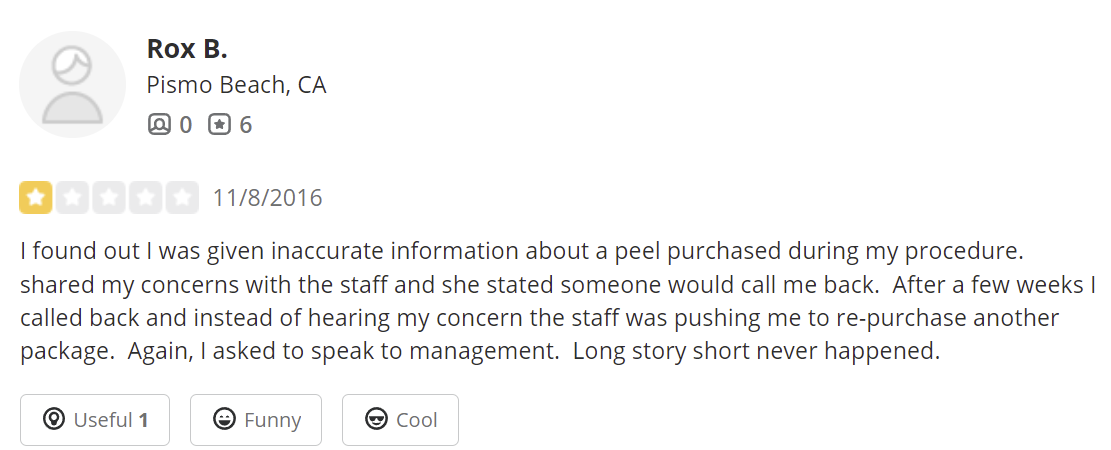Click the reviews count star icon
This screenshot has width=1111, height=450.
pos(219,125)
